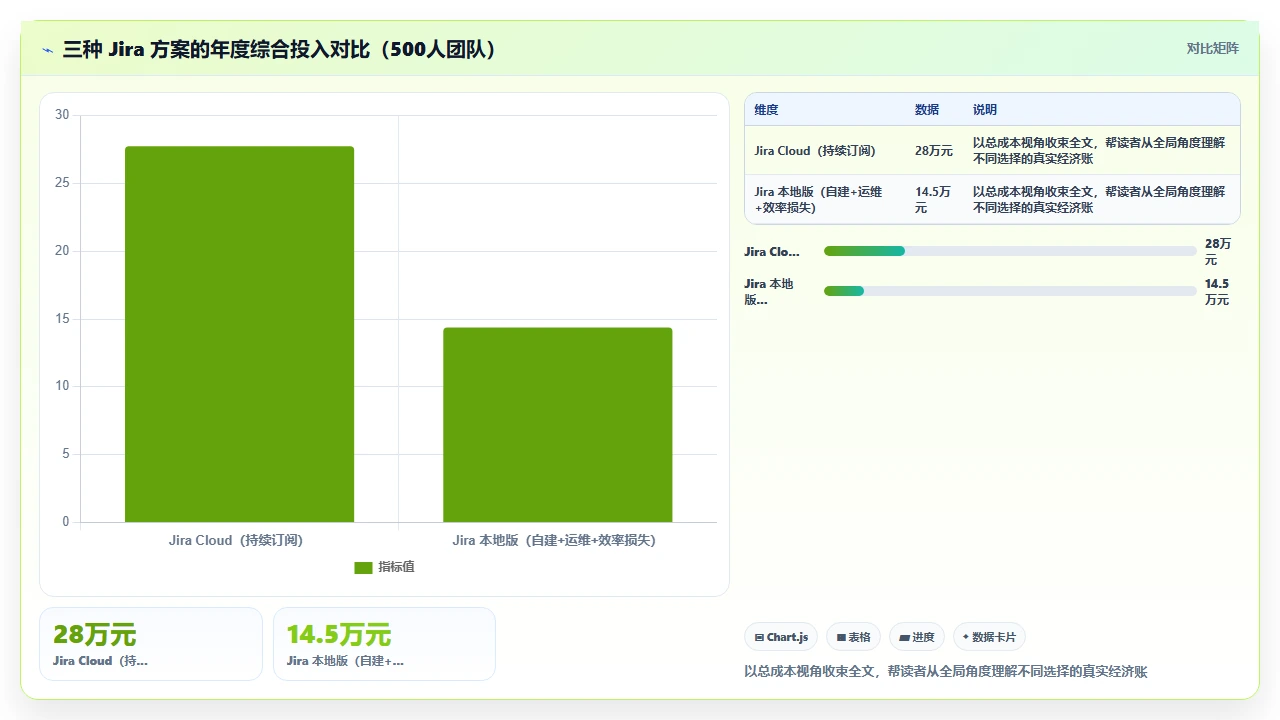
Task: Click the x-axis label Jira Cloud（持续订阅）
Action: point(236,540)
